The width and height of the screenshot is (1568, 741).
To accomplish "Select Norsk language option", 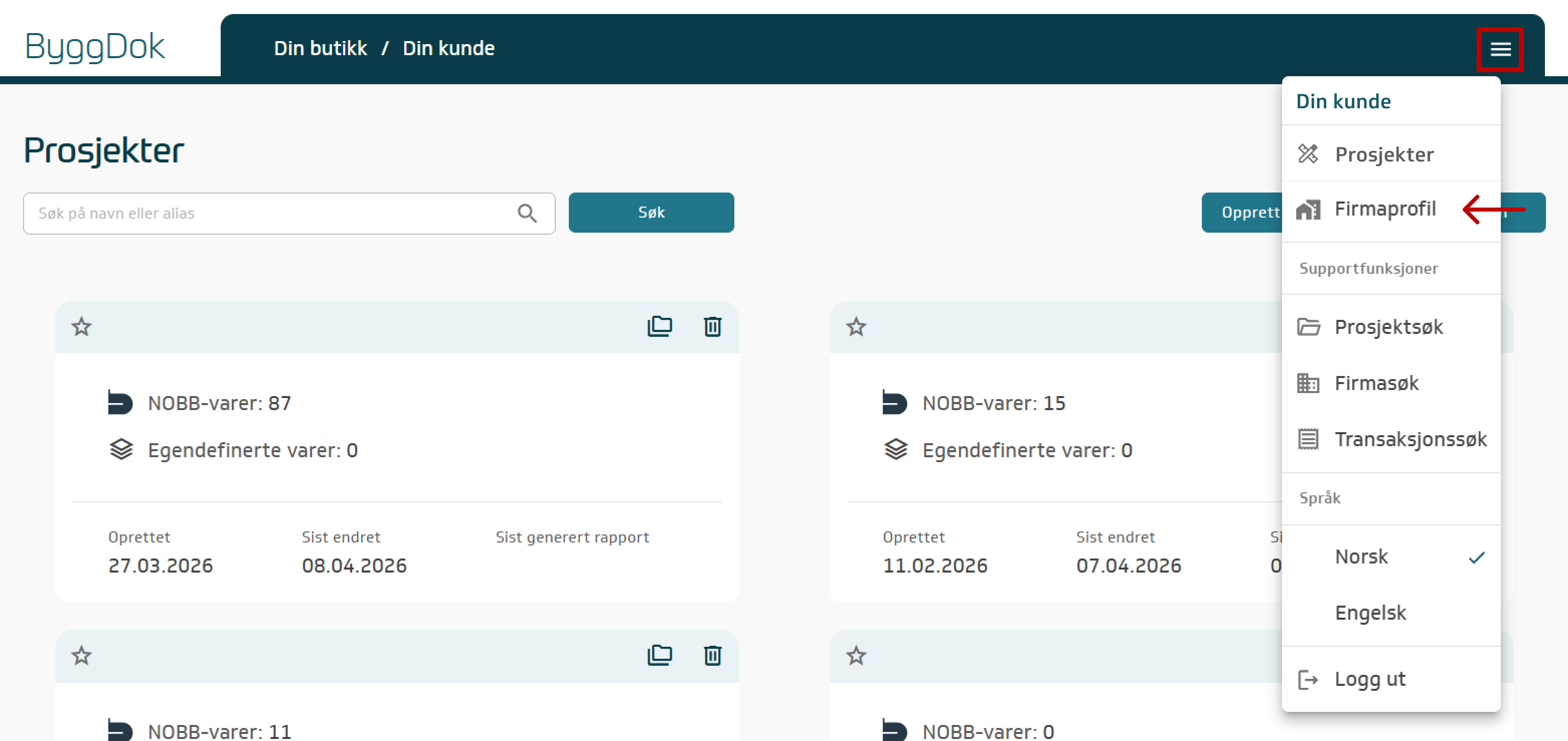I will click(1361, 557).
